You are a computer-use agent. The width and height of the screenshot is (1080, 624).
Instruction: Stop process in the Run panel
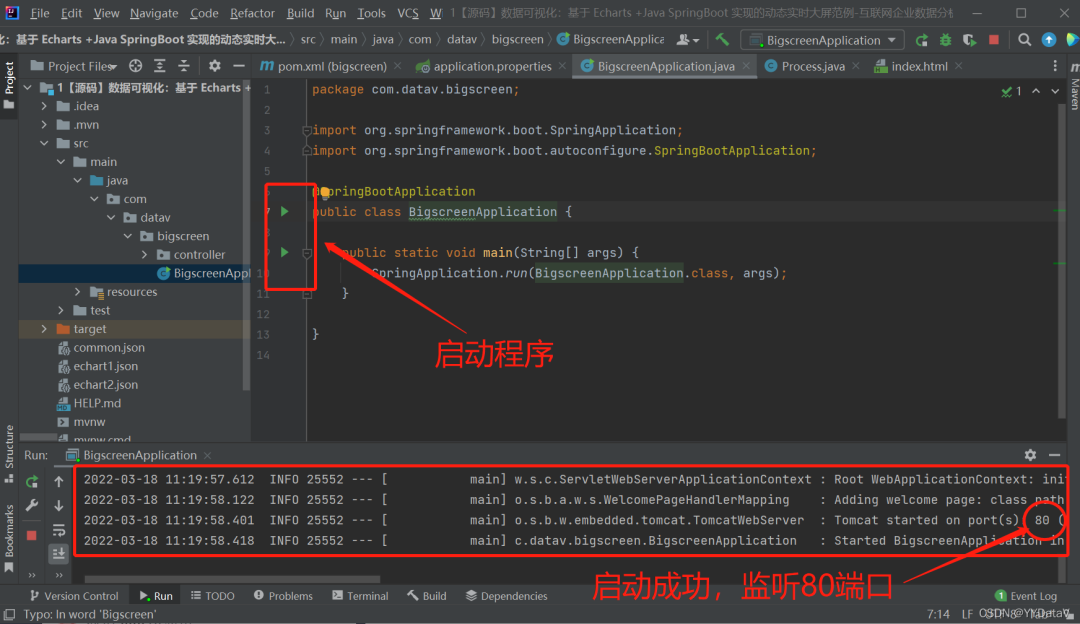(32, 535)
